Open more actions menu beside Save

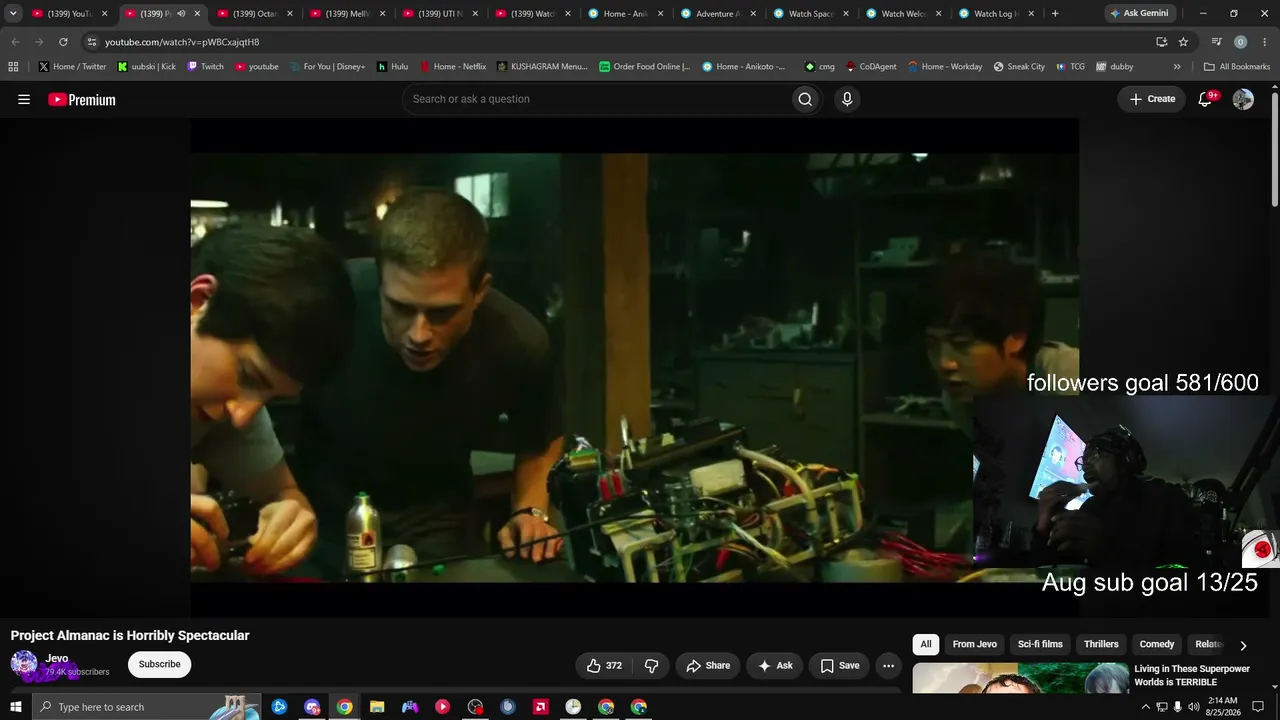point(888,665)
